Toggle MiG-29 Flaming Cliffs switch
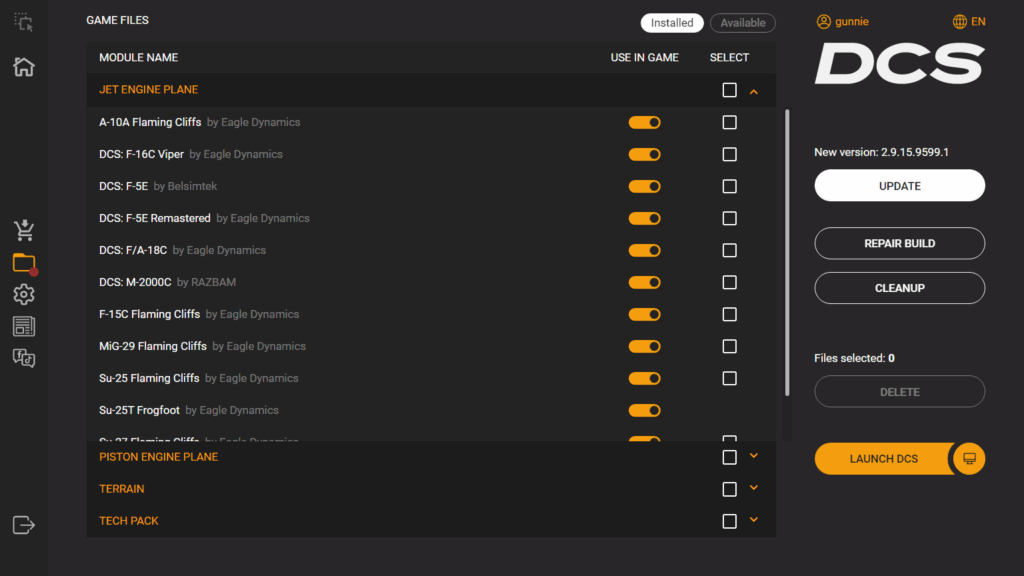1024x576 pixels. point(645,346)
